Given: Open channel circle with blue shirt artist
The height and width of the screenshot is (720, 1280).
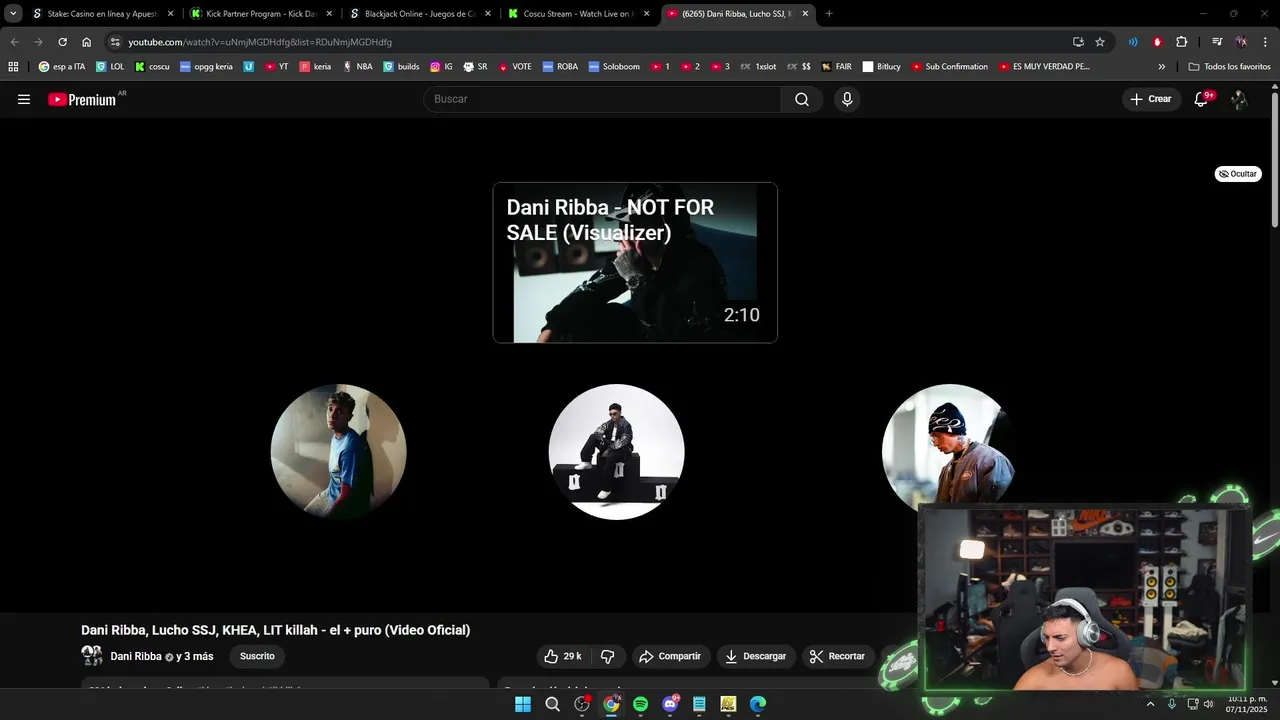Looking at the screenshot, I should pos(338,452).
